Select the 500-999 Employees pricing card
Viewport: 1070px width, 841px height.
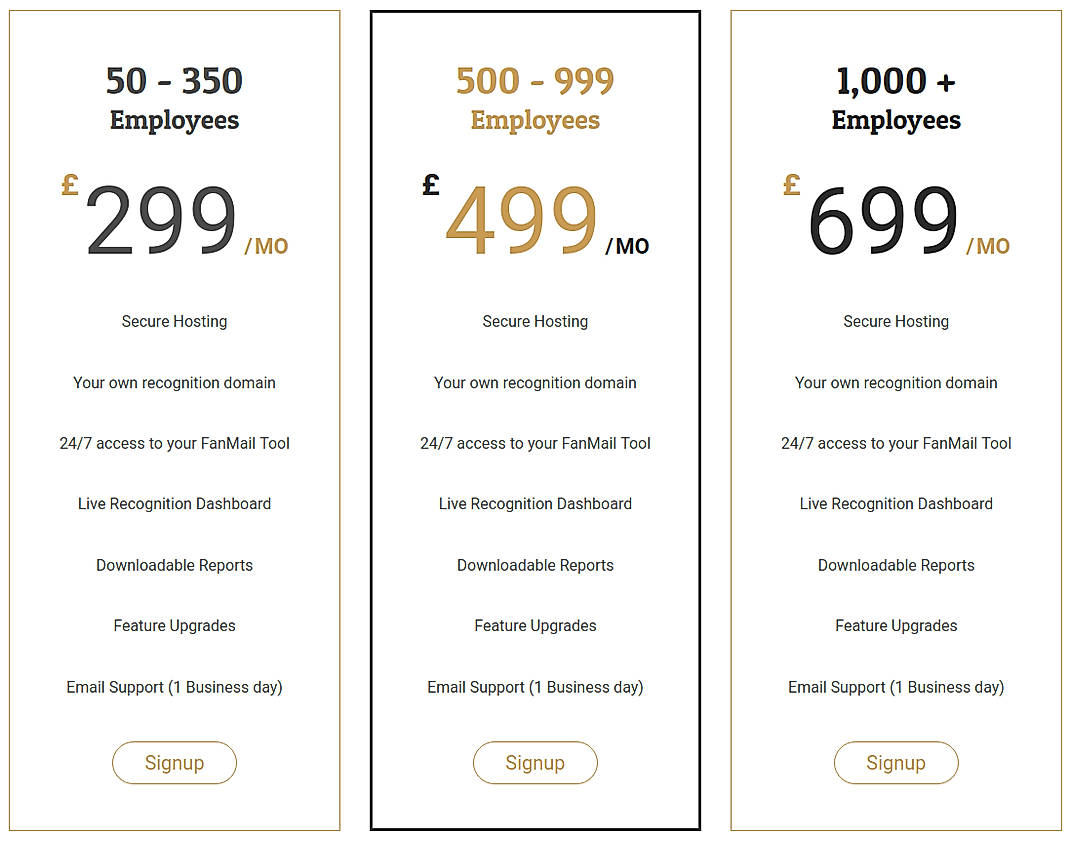(535, 420)
